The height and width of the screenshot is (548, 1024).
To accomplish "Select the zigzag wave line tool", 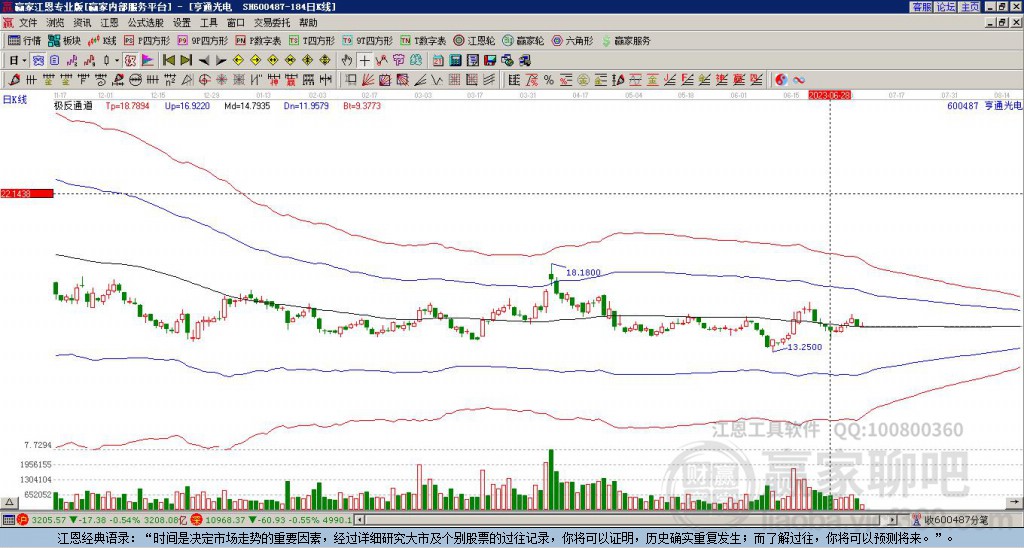I will tap(437, 80).
